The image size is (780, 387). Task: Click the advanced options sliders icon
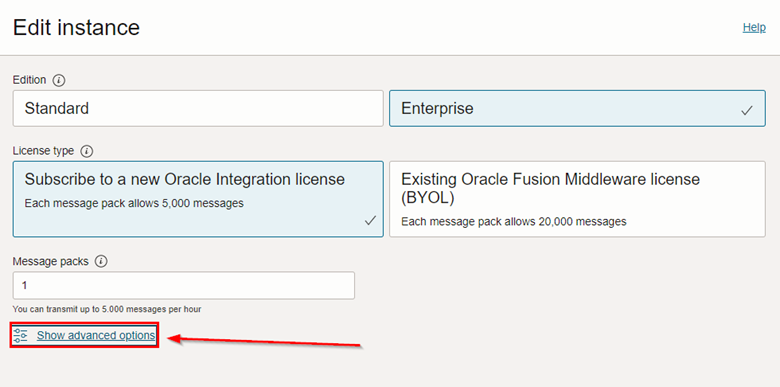click(x=20, y=335)
